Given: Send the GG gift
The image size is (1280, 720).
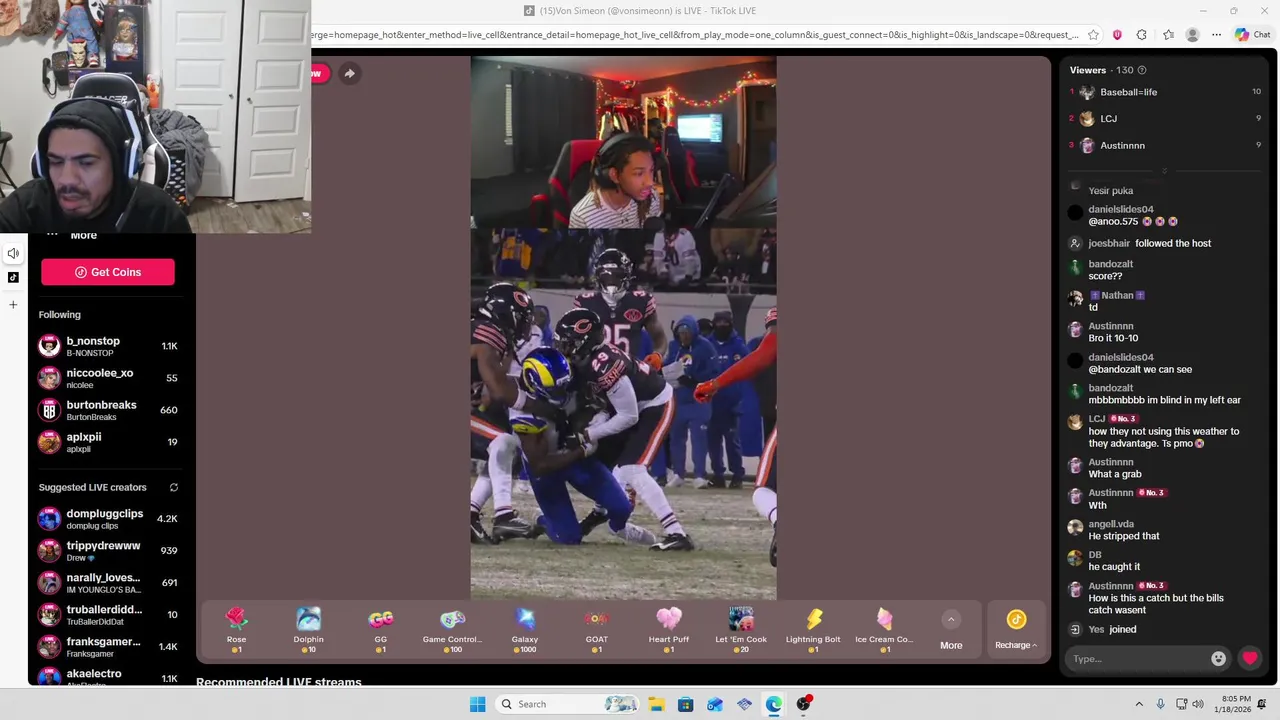Looking at the screenshot, I should point(380,630).
